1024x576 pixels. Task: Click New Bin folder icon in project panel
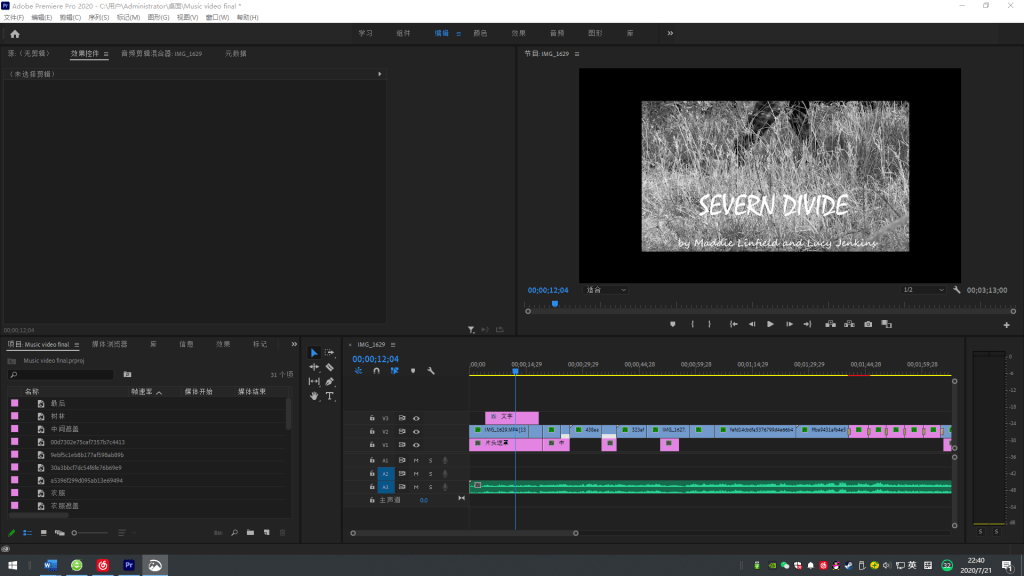[x=250, y=533]
